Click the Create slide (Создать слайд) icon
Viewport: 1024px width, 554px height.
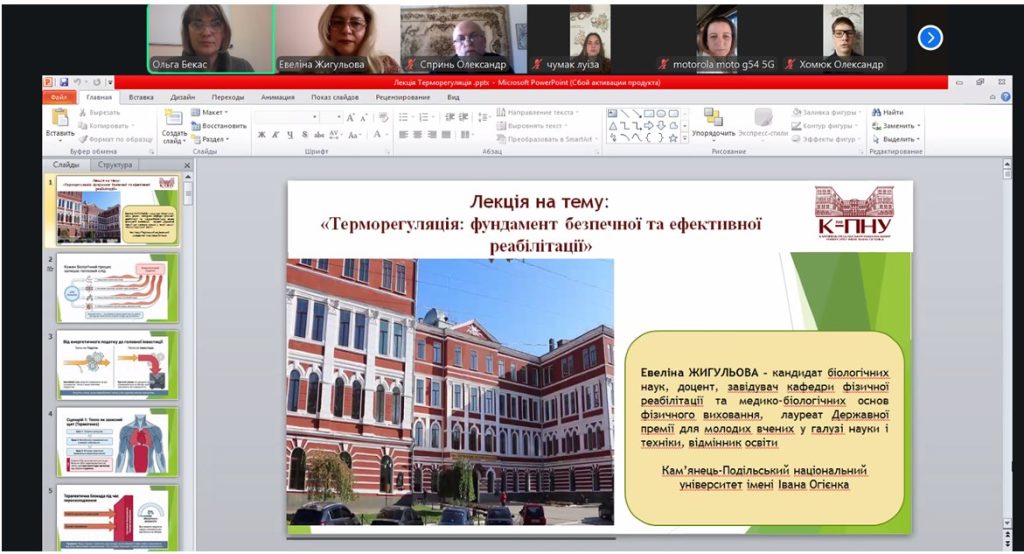pos(174,119)
